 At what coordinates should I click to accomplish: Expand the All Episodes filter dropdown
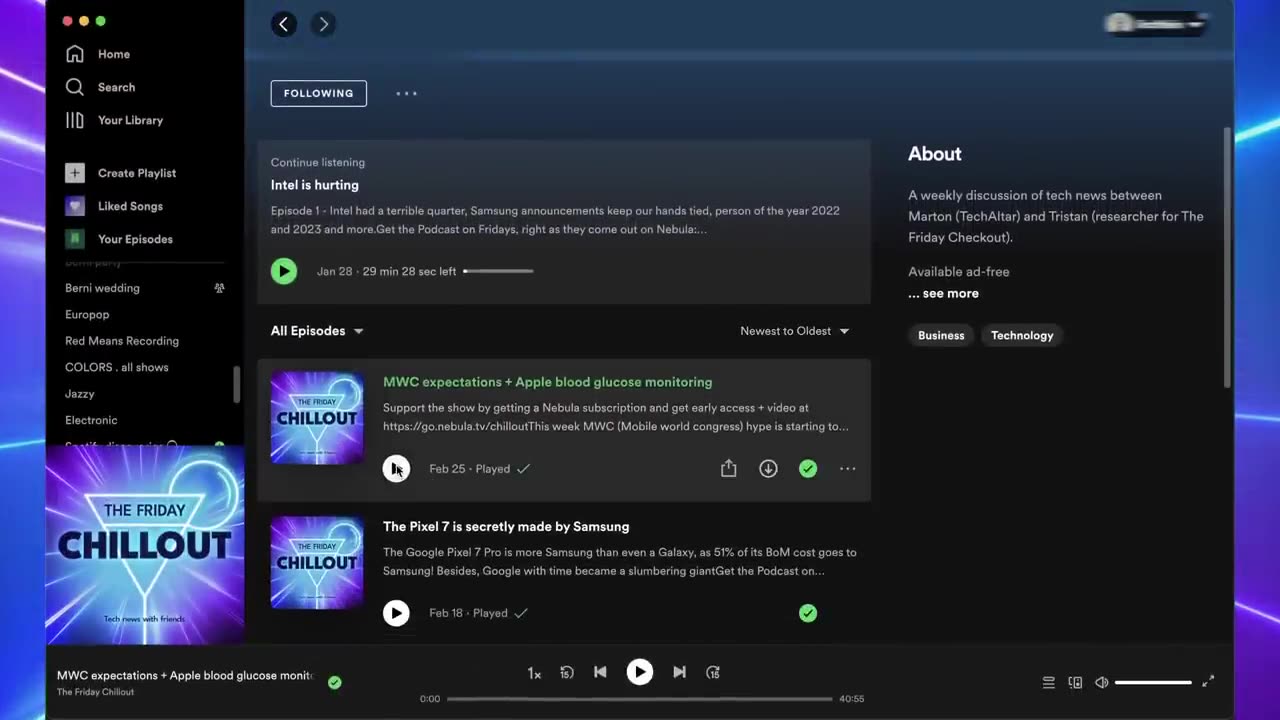pyautogui.click(x=317, y=331)
